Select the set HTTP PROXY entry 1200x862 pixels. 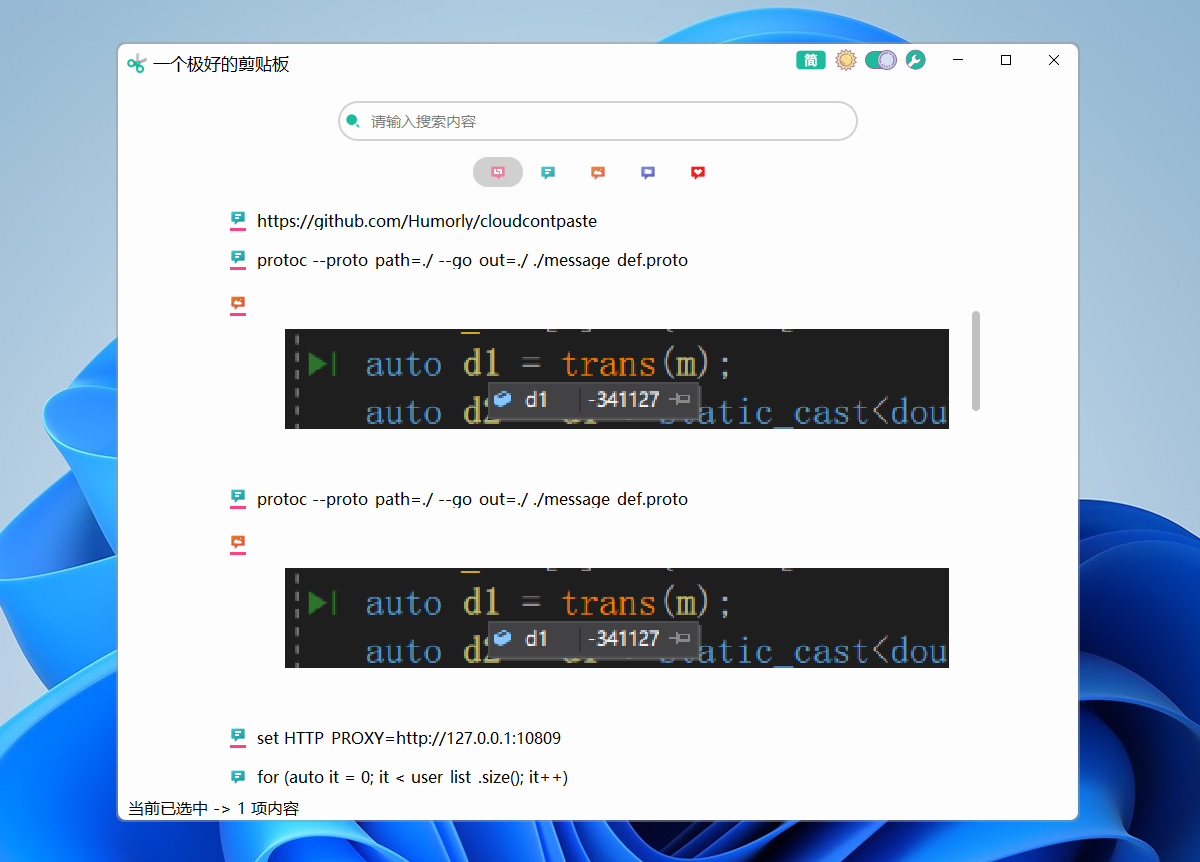tap(409, 738)
